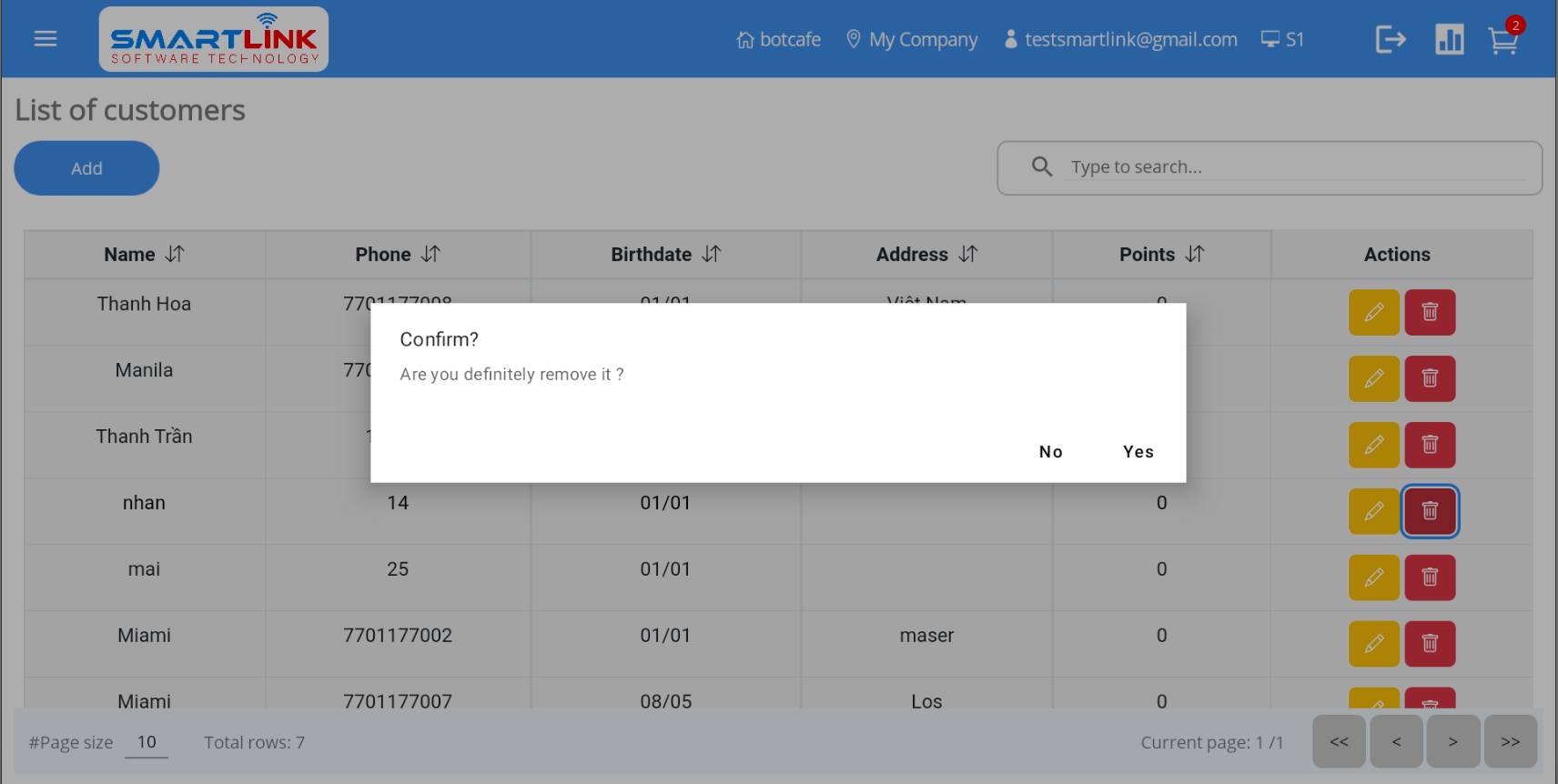Image resolution: width=1558 pixels, height=784 pixels.
Task: Click Yes to confirm removal
Action: pyautogui.click(x=1138, y=452)
